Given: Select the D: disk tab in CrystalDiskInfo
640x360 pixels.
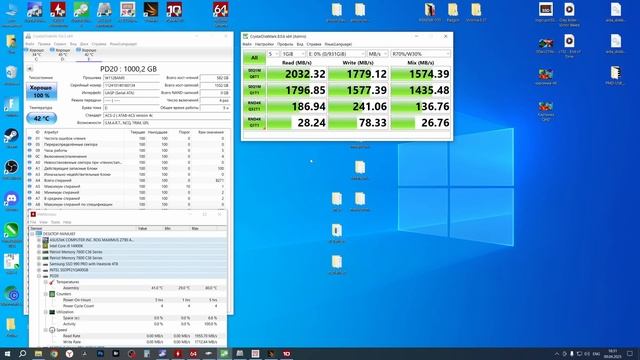Looking at the screenshot, I should [x=62, y=54].
